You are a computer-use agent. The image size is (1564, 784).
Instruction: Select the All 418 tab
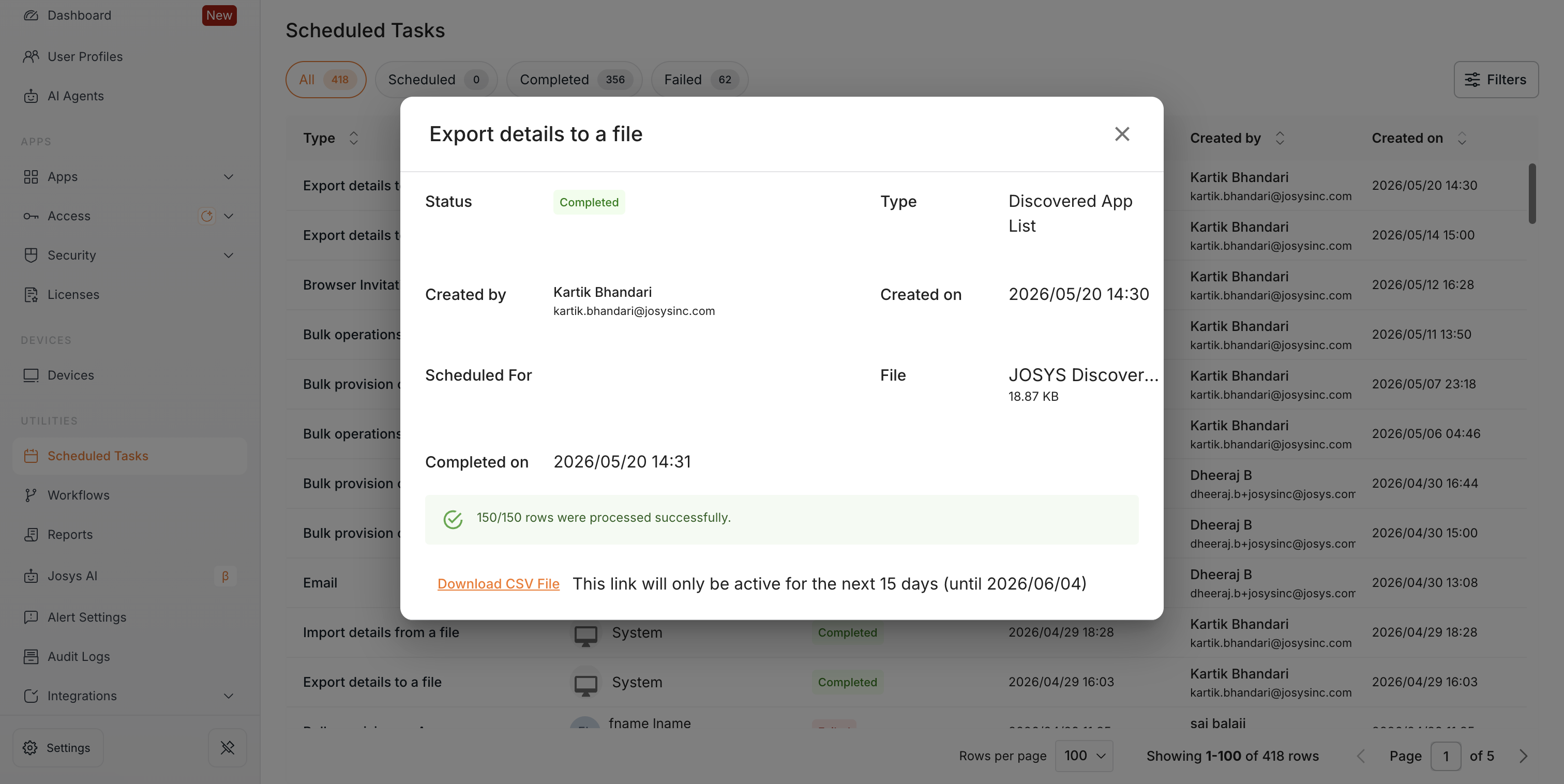[325, 80]
